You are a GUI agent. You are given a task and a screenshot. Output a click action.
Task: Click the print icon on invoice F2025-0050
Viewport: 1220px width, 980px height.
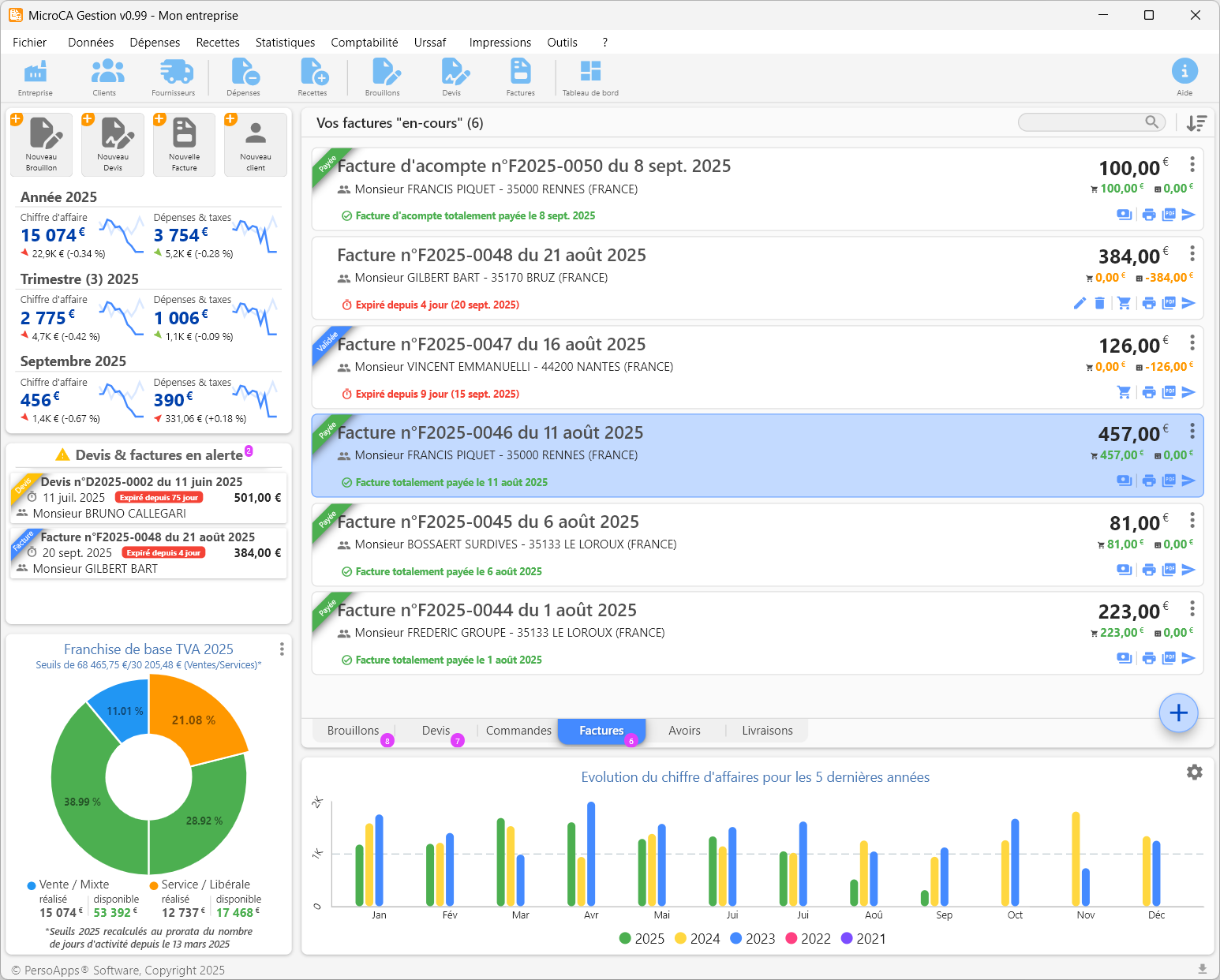coord(1149,215)
